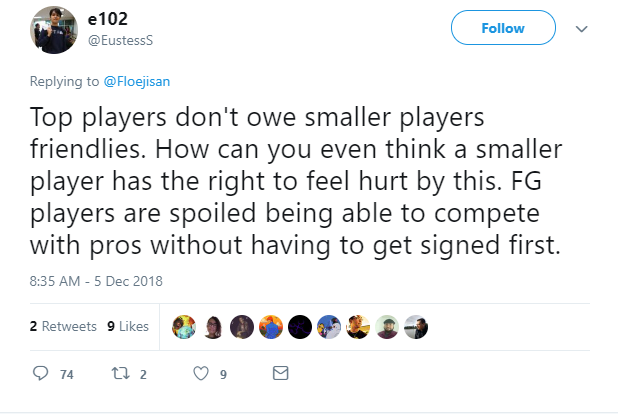Expand the tweet options chevron
Image resolution: width=618 pixels, height=414 pixels.
pos(582,29)
